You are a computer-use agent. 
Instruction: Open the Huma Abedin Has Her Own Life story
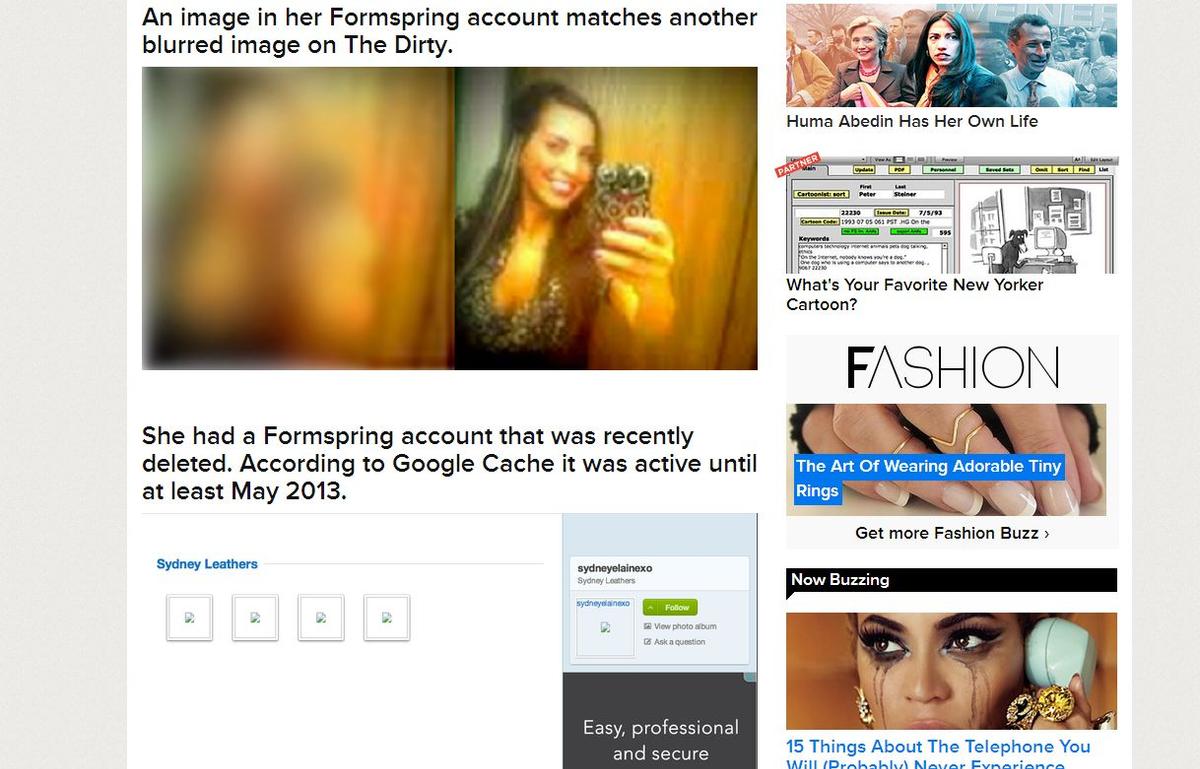tap(912, 121)
